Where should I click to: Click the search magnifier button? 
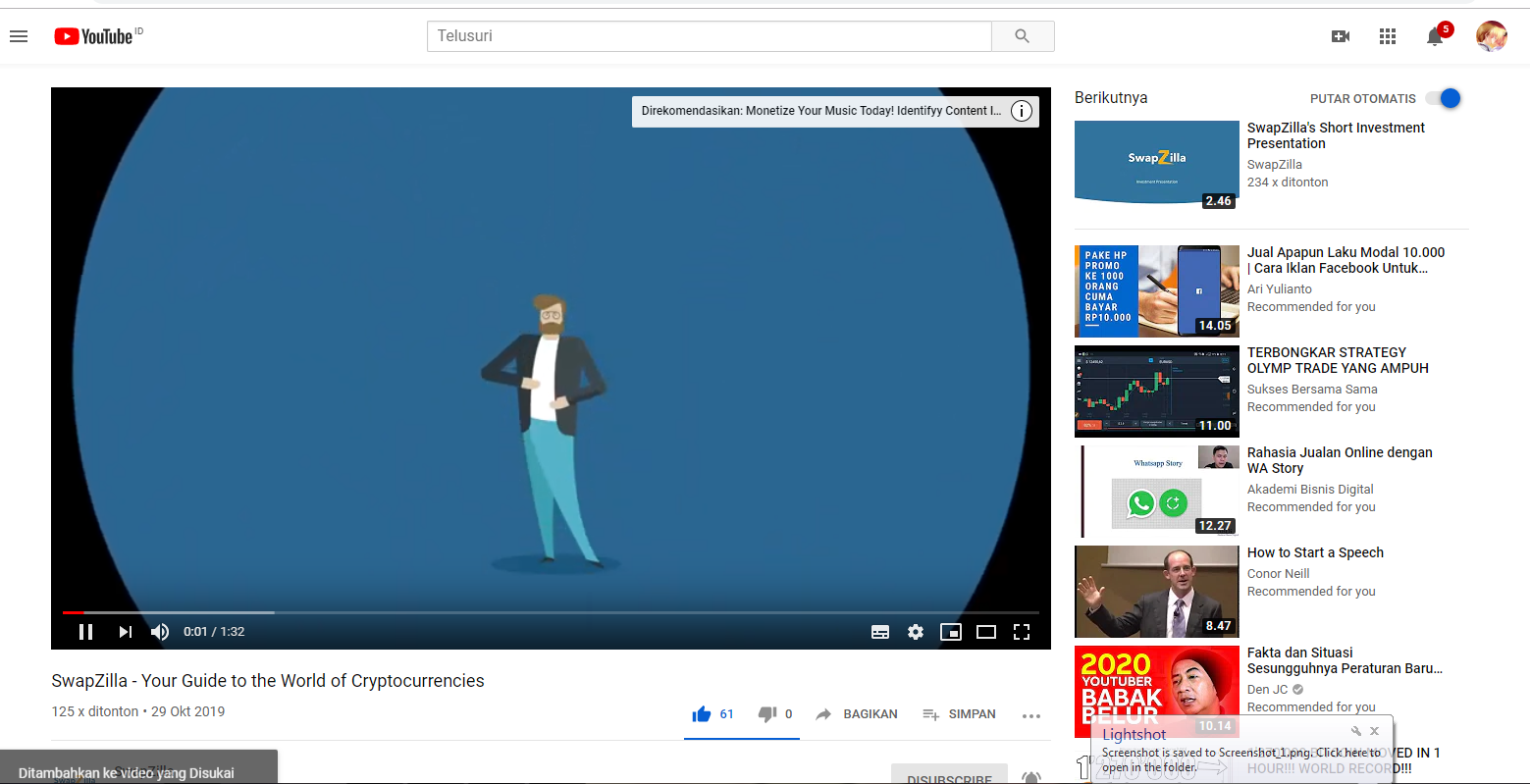(1023, 36)
